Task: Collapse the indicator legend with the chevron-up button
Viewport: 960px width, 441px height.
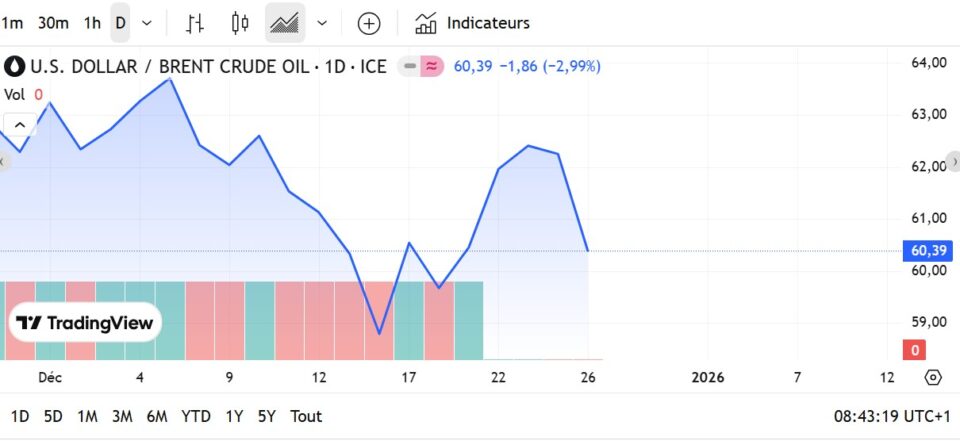Action: (19, 124)
